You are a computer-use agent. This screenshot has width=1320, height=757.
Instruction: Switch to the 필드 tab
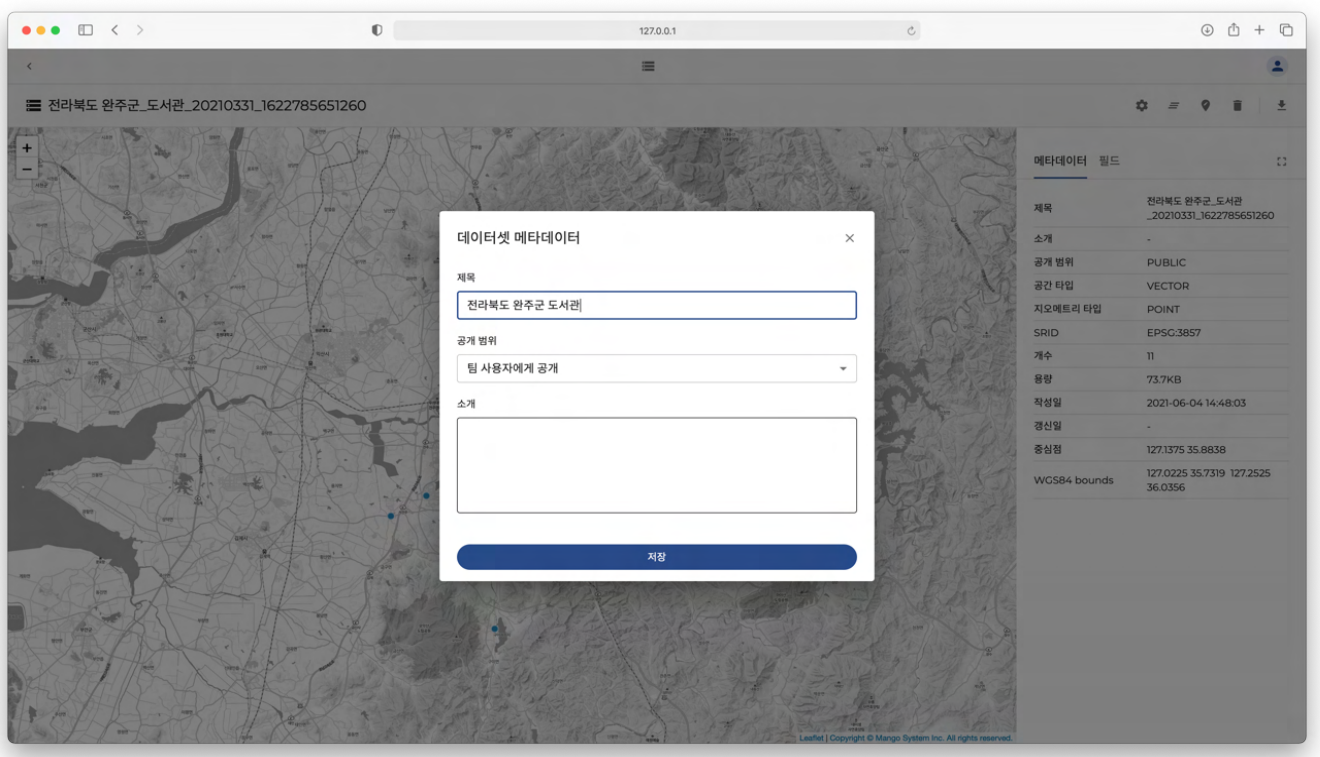[1109, 161]
